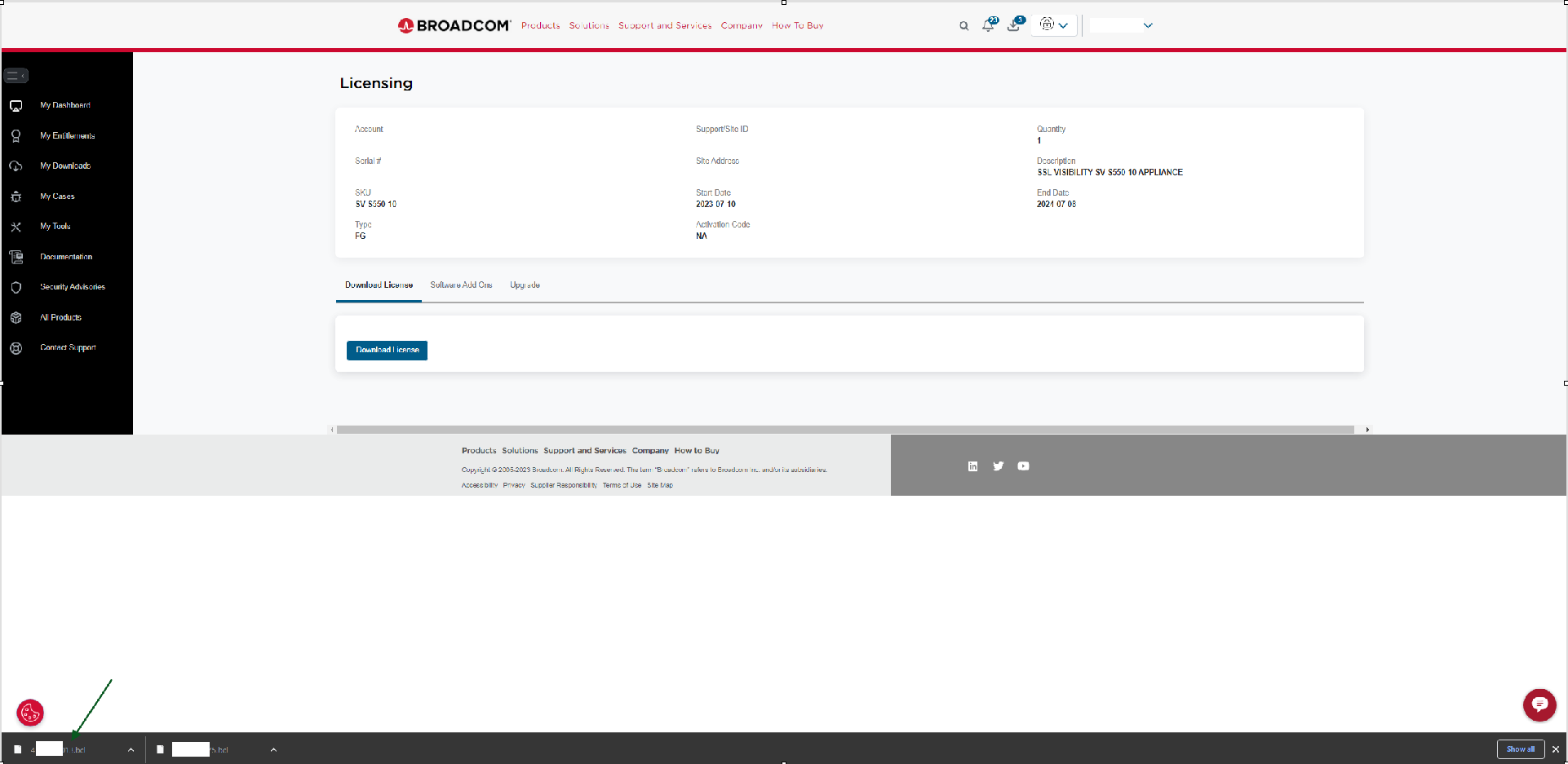Open Support and Services header menu
The height and width of the screenshot is (764, 1568).
click(665, 25)
